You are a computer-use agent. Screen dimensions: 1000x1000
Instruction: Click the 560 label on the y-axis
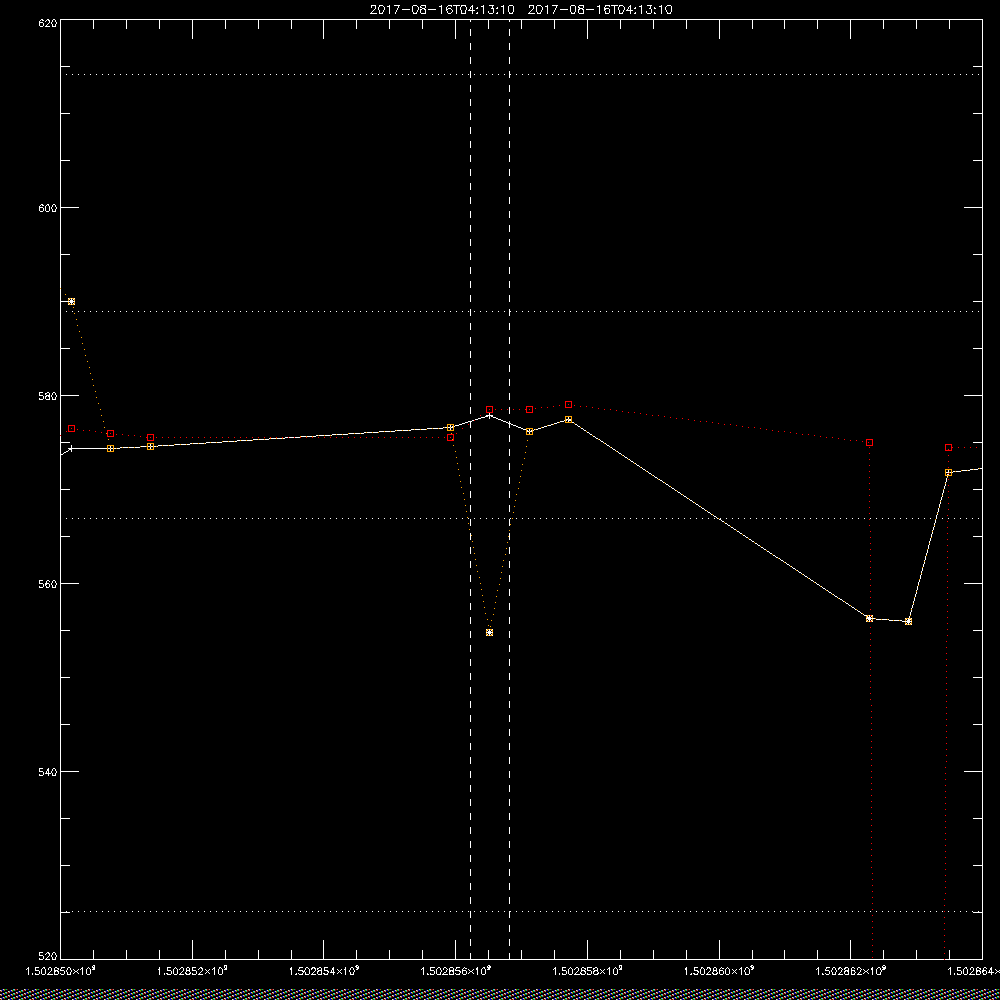(48, 584)
